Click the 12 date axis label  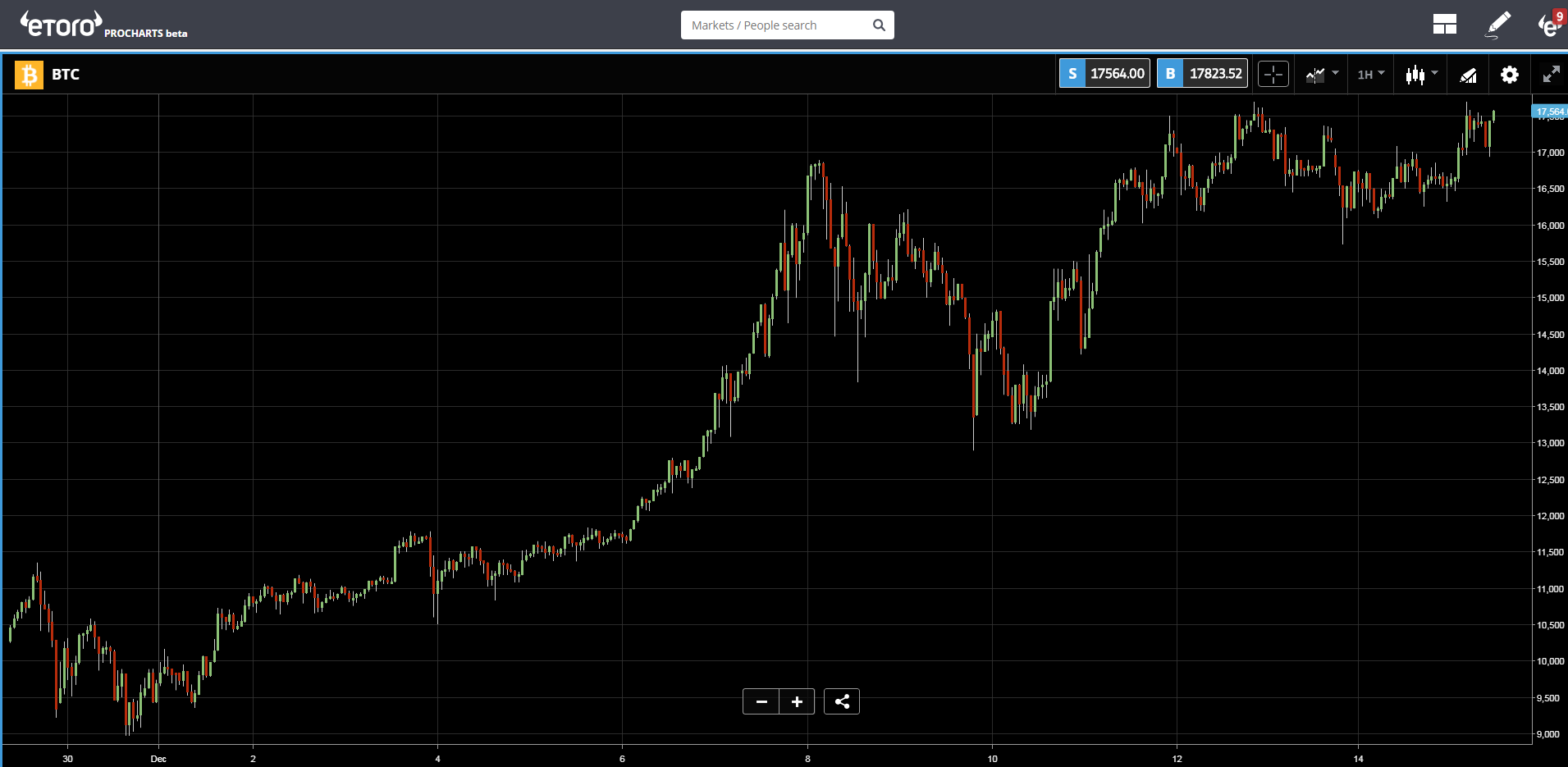(x=1177, y=759)
